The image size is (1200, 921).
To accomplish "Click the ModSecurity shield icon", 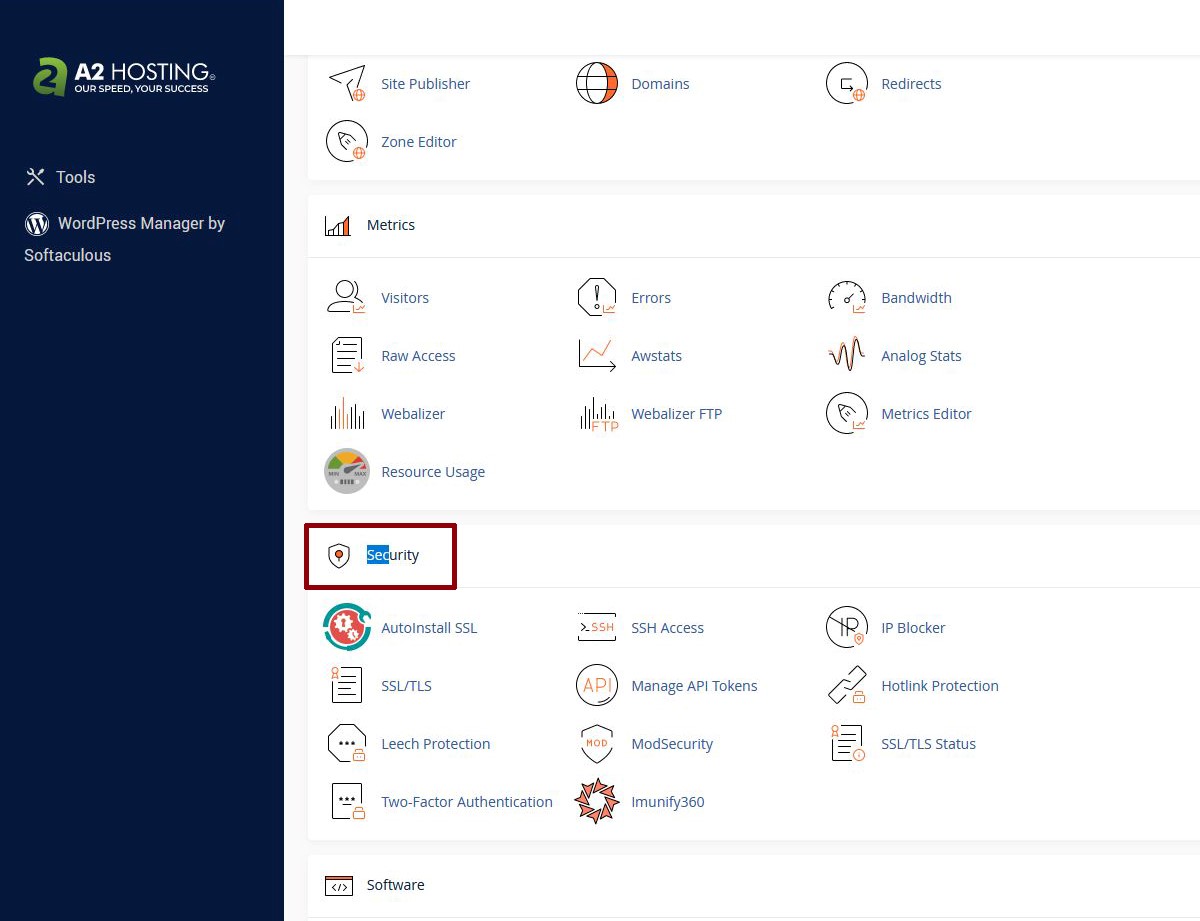I will tap(597, 744).
